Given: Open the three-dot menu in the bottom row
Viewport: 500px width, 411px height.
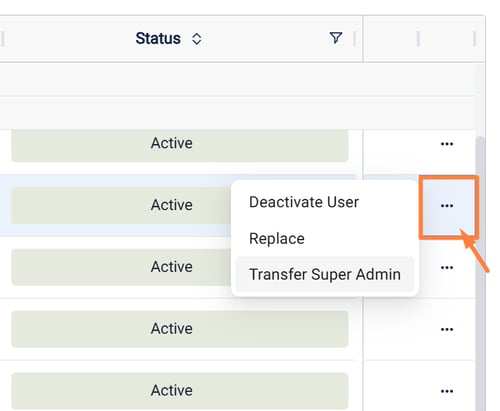Looking at the screenshot, I should (447, 391).
